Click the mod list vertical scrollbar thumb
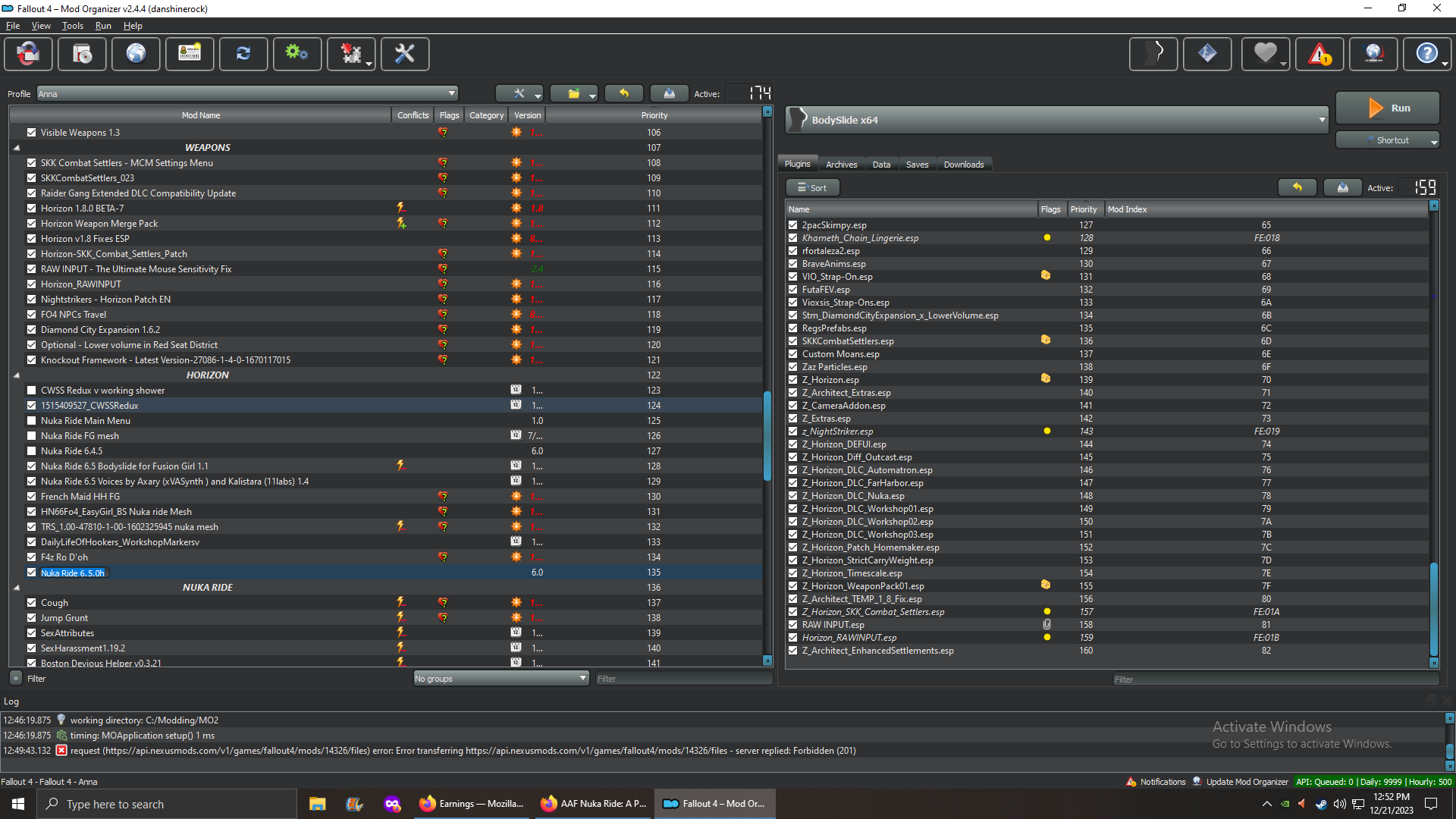This screenshot has width=1456, height=819. [767, 436]
